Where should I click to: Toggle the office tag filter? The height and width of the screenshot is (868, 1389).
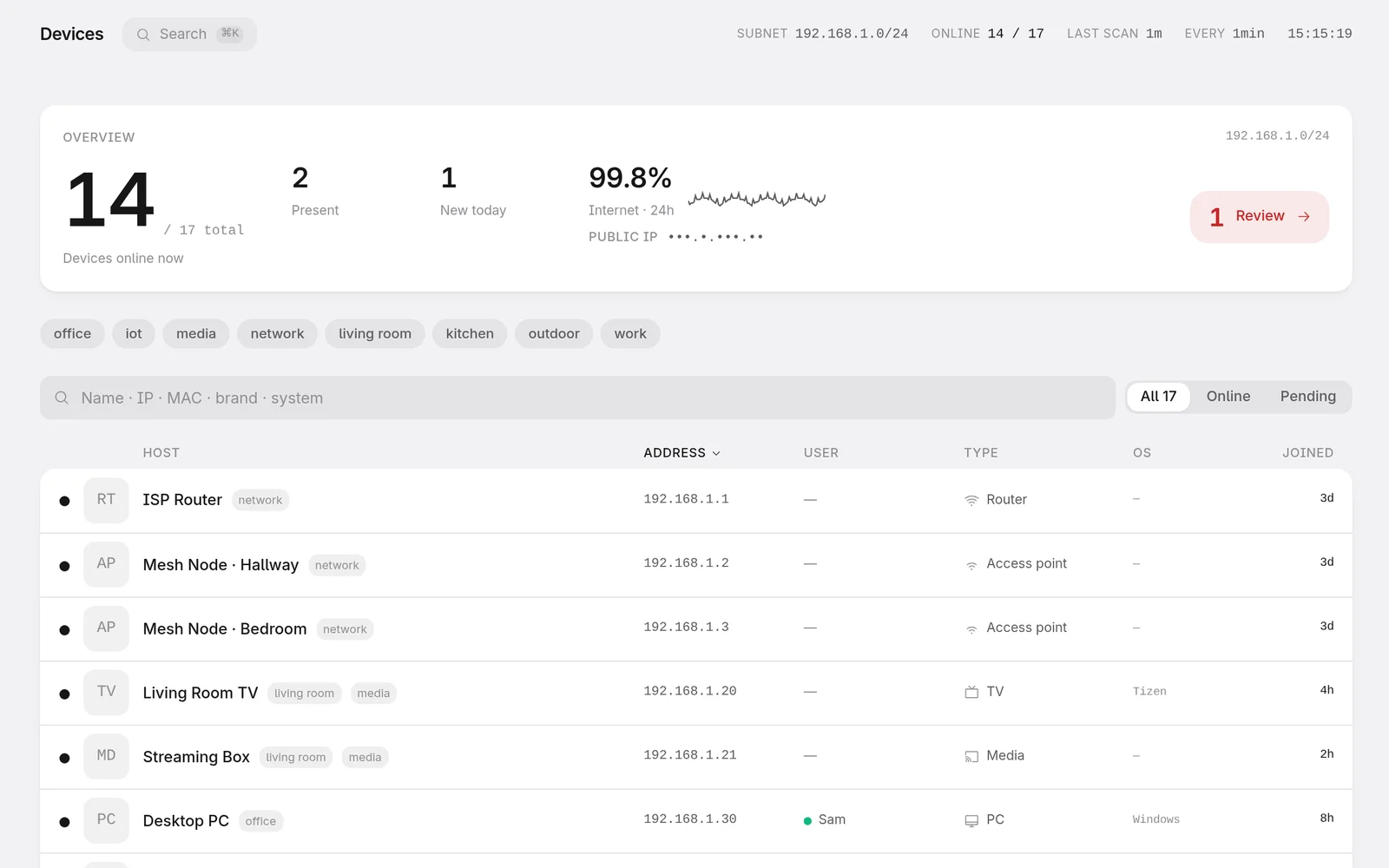tap(72, 333)
